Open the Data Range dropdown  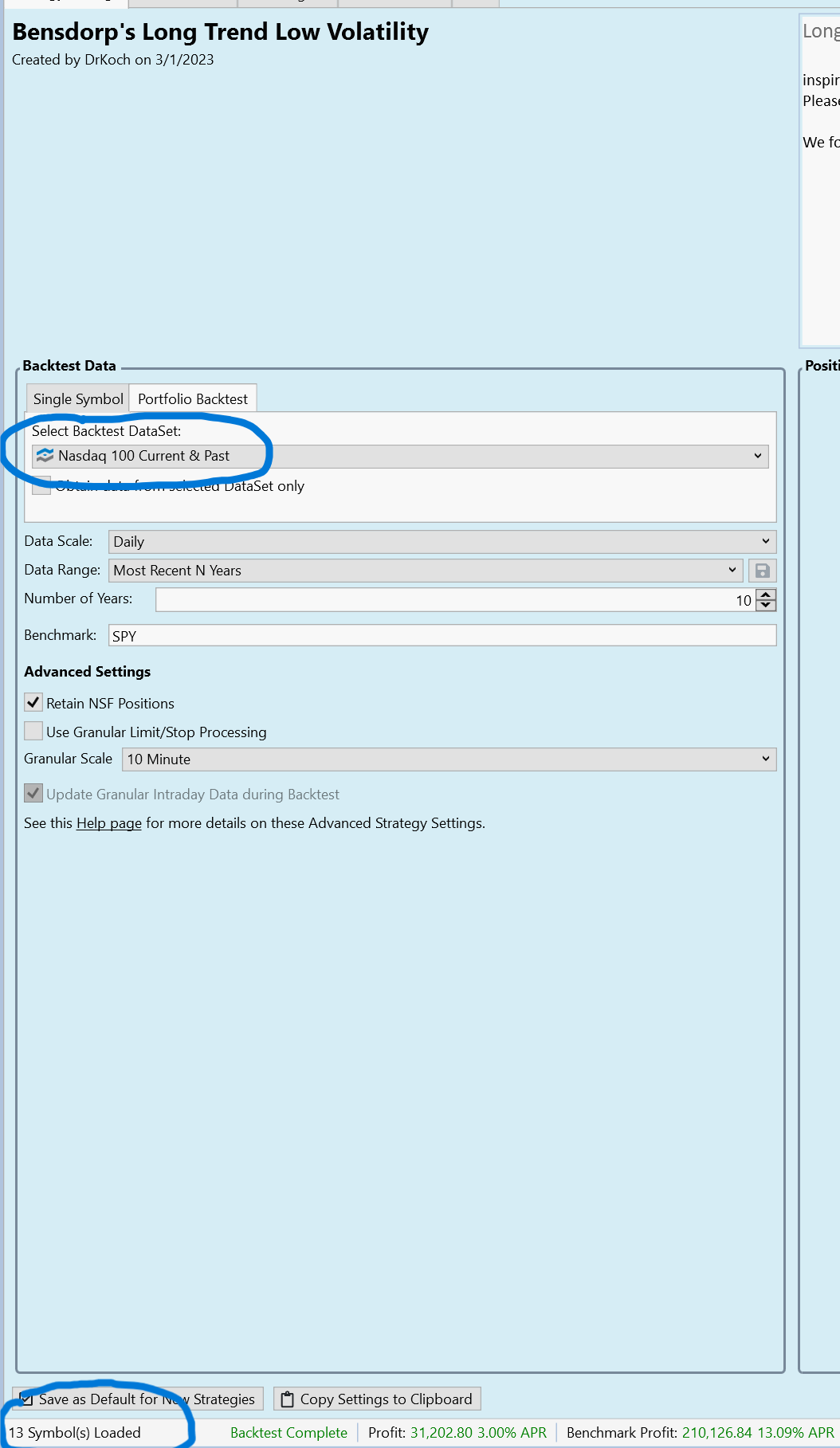(425, 571)
